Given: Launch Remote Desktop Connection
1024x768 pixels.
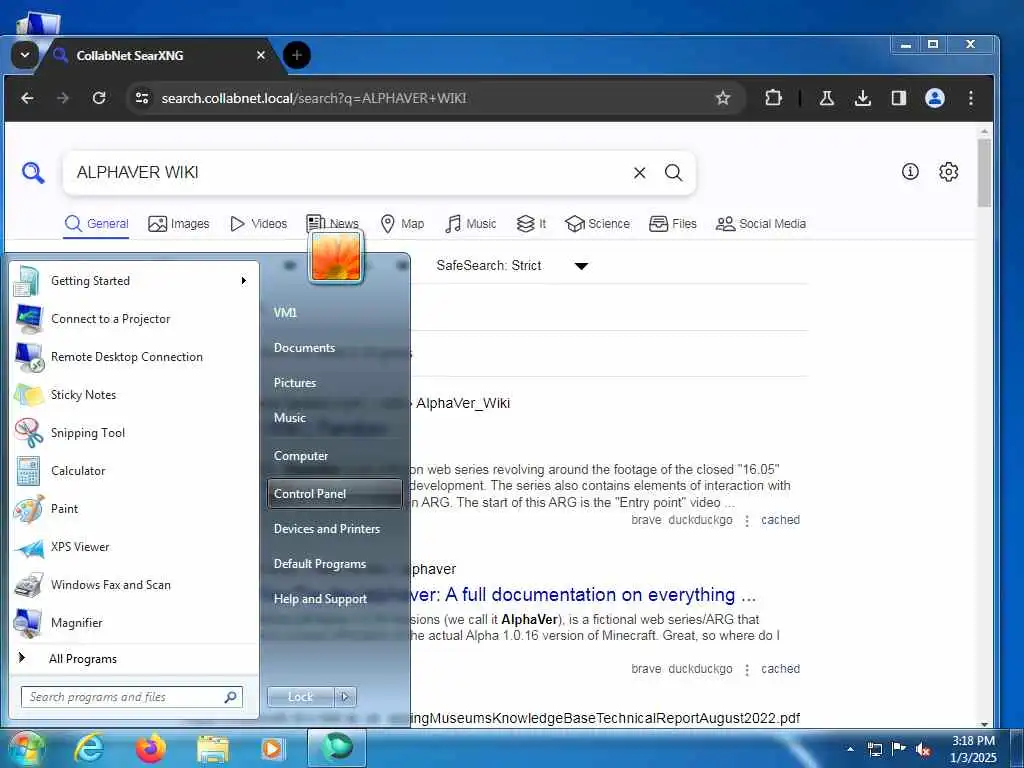Looking at the screenshot, I should coord(135,357).
